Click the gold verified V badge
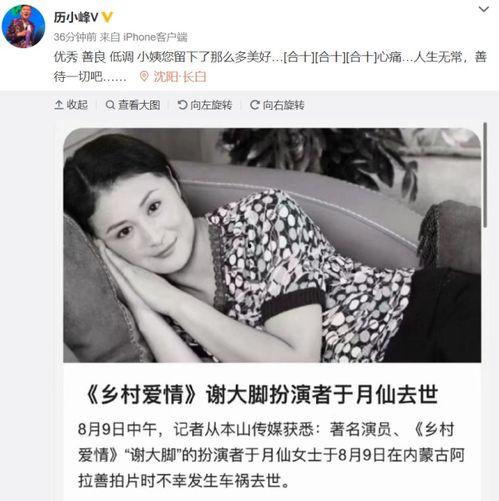 tap(107, 17)
